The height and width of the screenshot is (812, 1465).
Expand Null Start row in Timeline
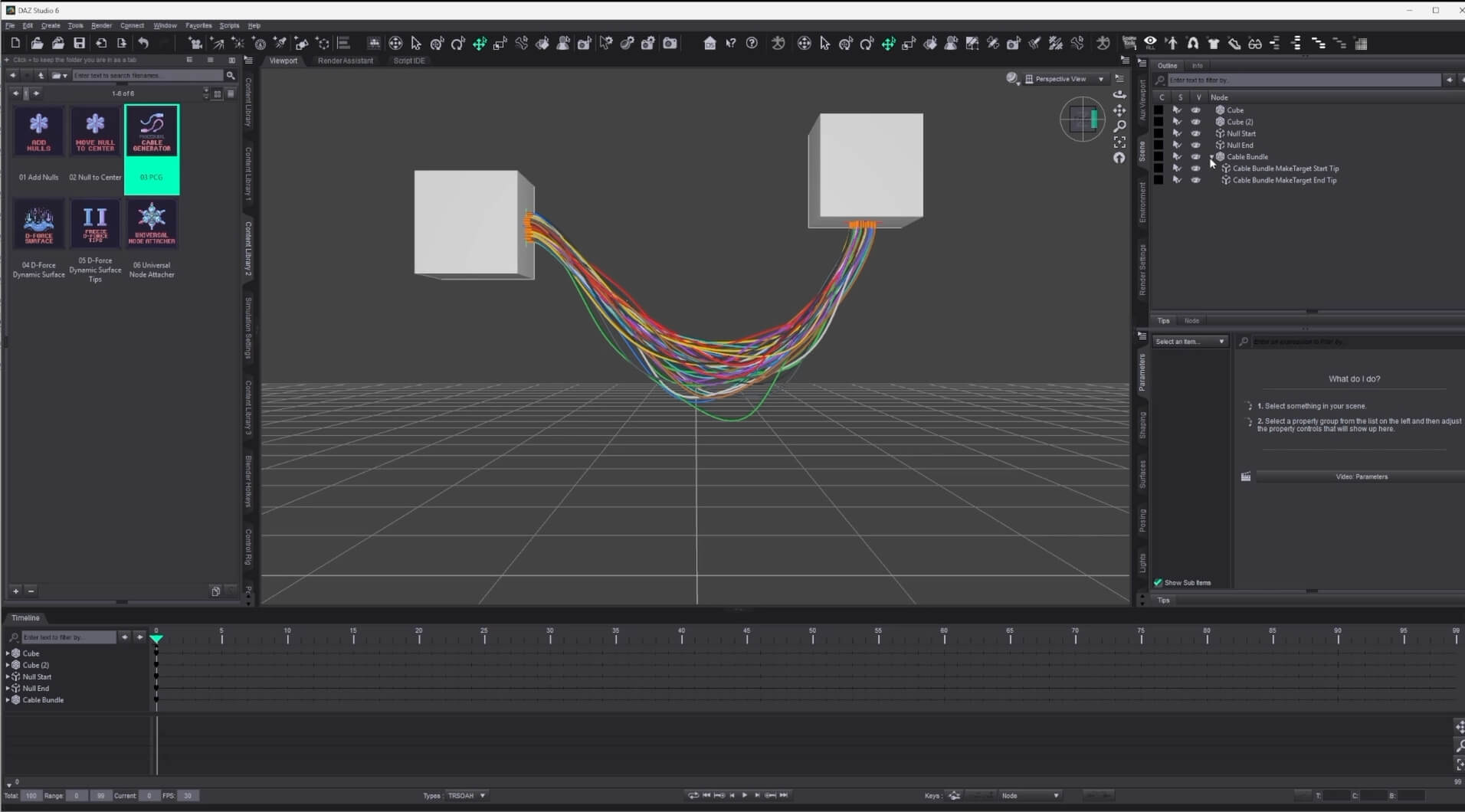pos(8,677)
